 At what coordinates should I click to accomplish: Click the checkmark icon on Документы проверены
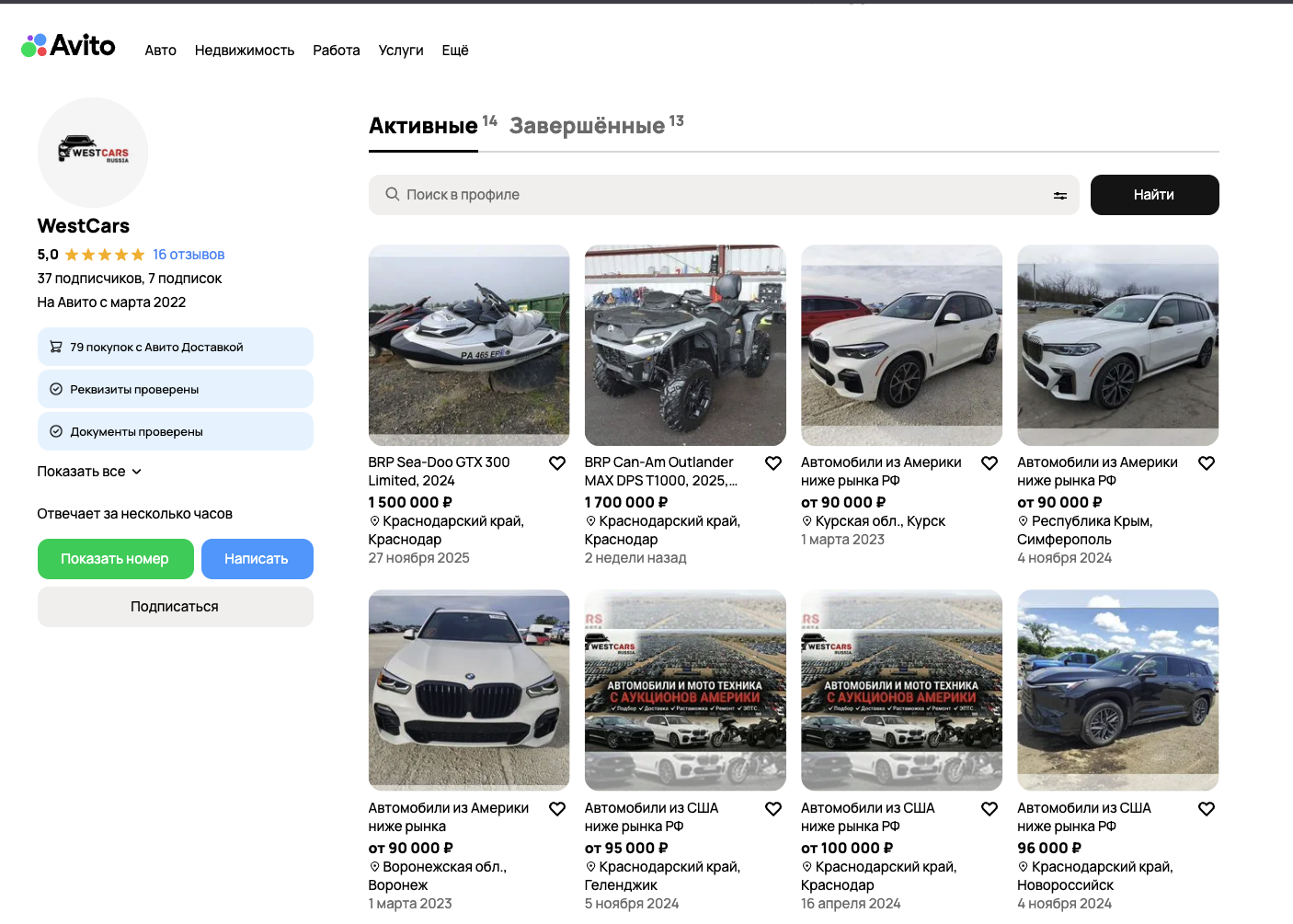55,431
